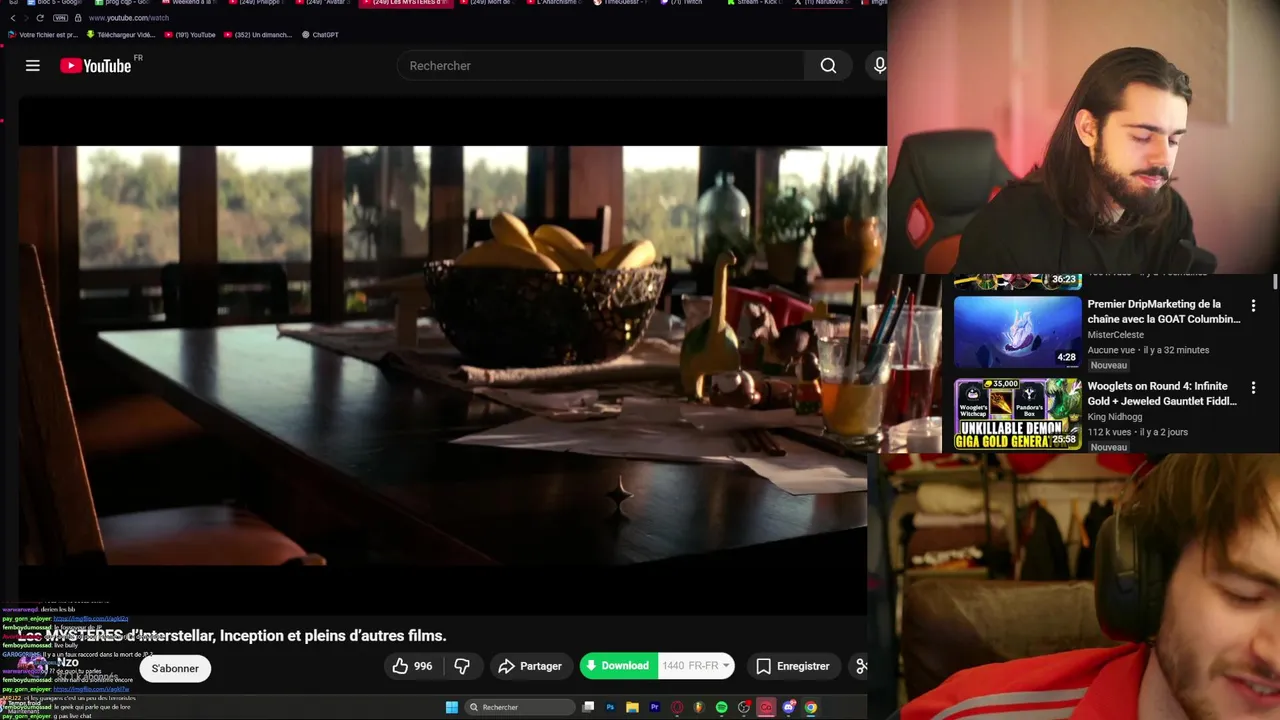The height and width of the screenshot is (720, 1280).
Task: Go to the YouTube home logo
Action: click(95, 65)
